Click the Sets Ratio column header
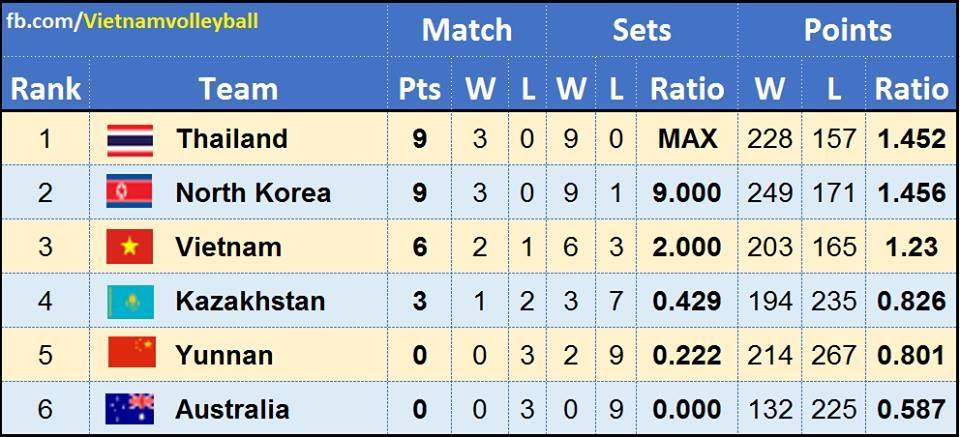The image size is (960, 437). pyautogui.click(x=687, y=89)
